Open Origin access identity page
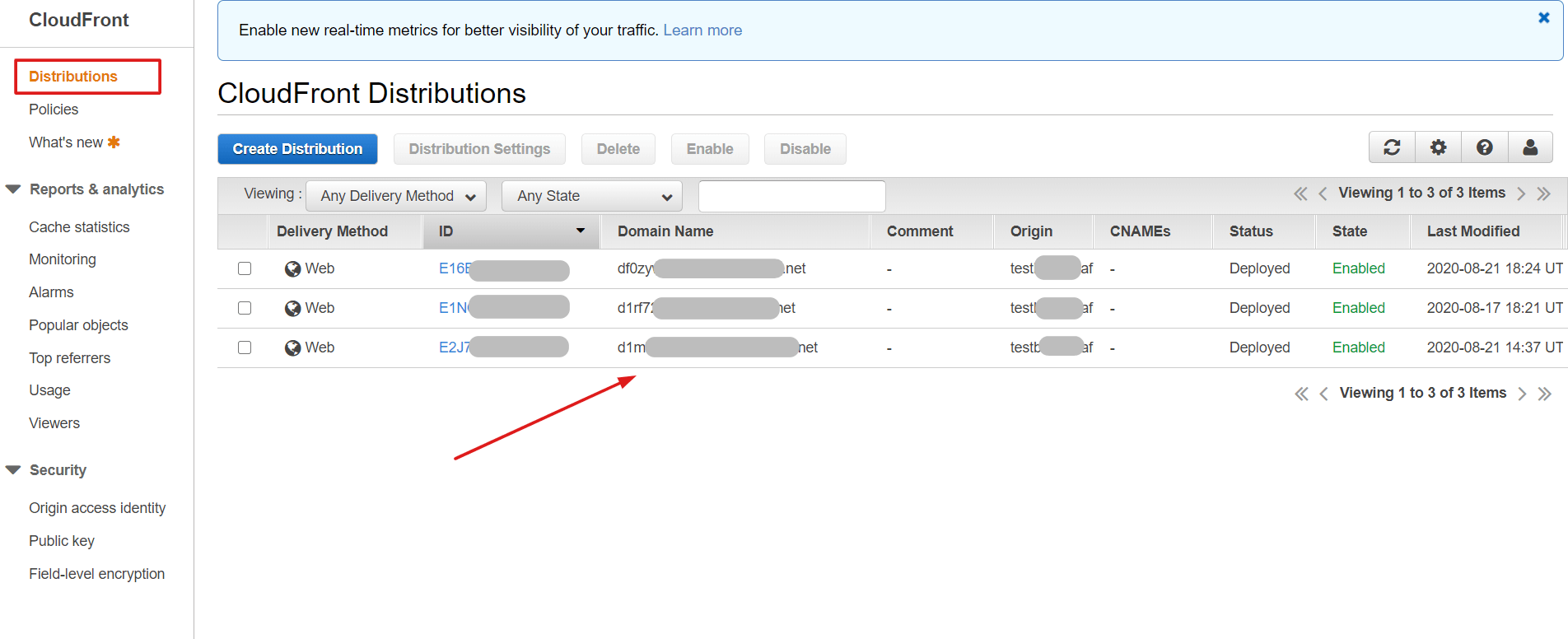 click(97, 508)
